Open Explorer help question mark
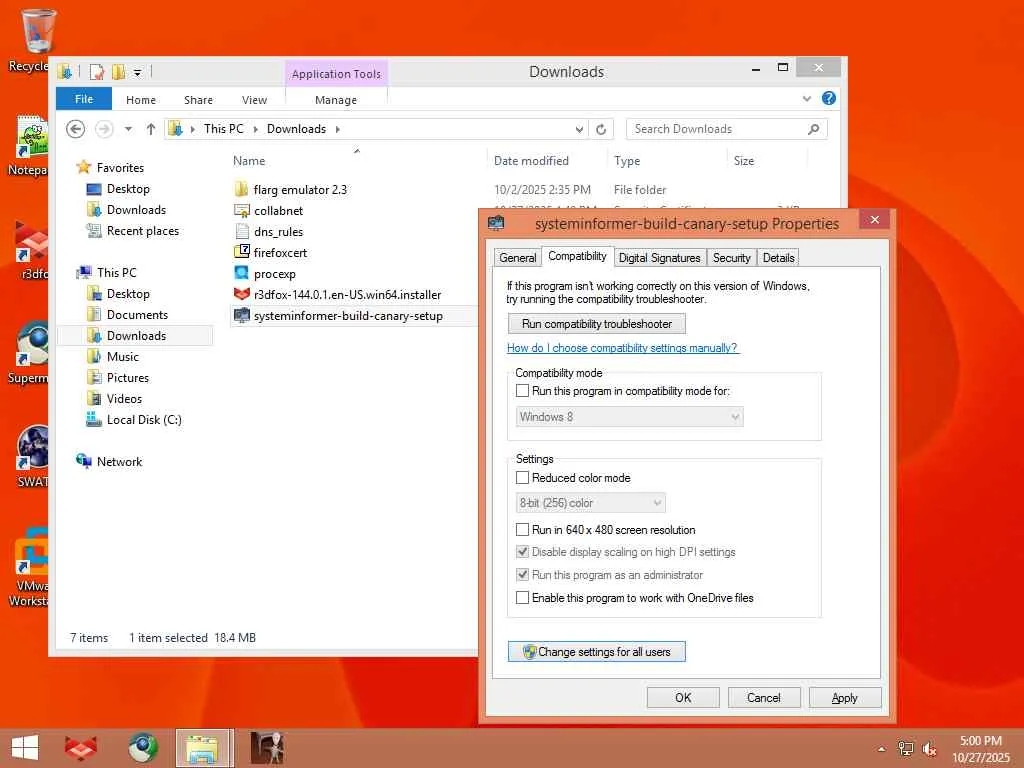The height and width of the screenshot is (768, 1024). (829, 98)
